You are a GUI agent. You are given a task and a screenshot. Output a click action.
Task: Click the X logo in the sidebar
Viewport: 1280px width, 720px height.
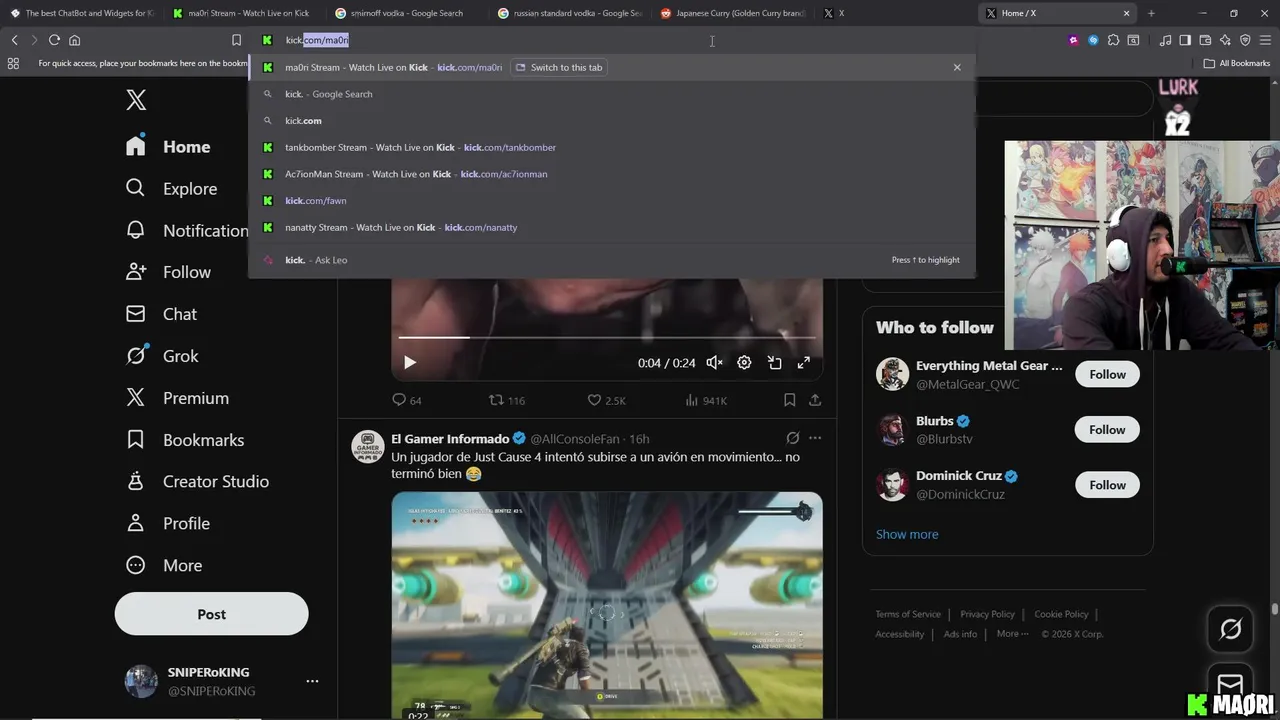(x=136, y=100)
